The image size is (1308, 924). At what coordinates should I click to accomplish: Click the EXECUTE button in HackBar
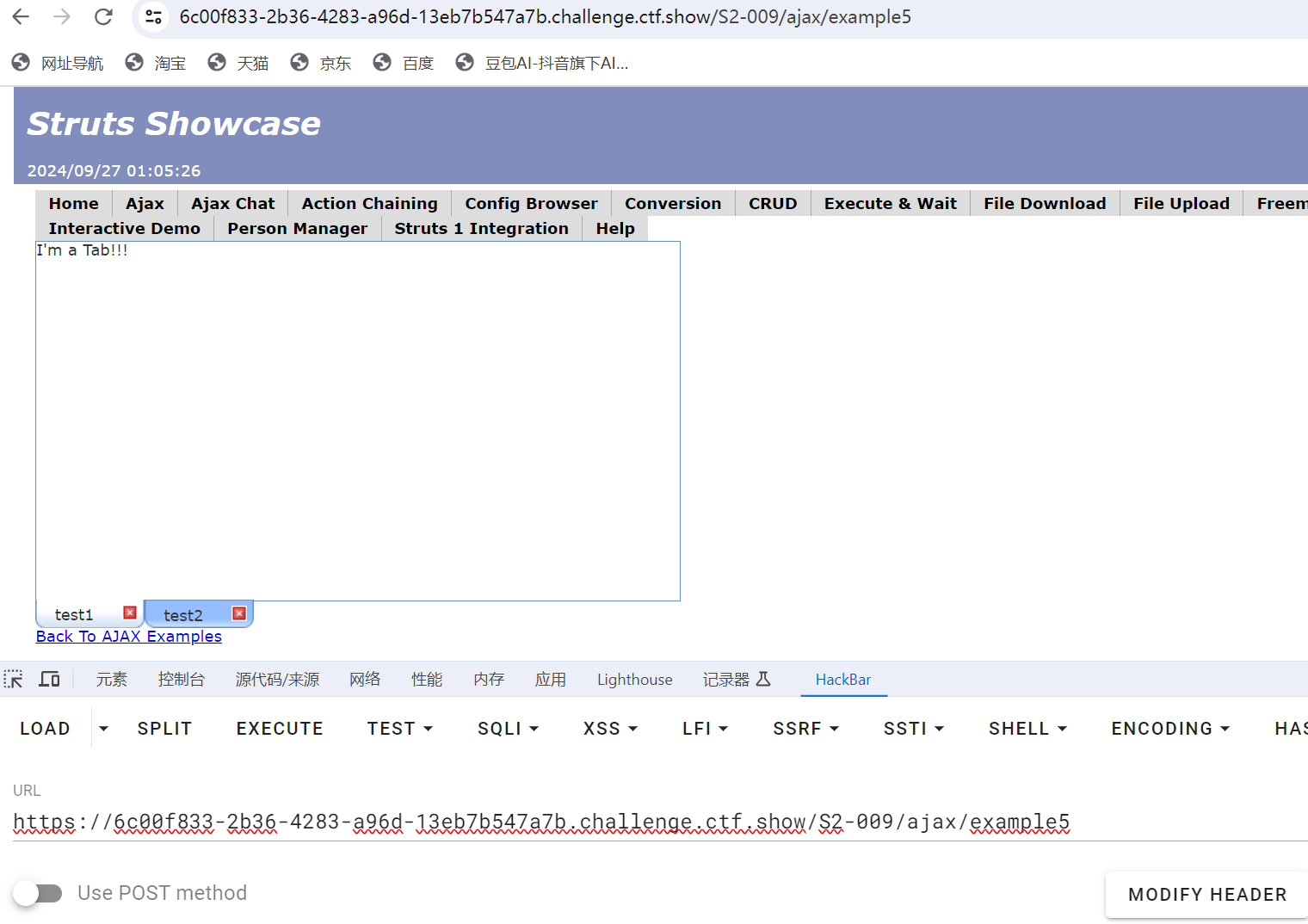[x=280, y=729]
